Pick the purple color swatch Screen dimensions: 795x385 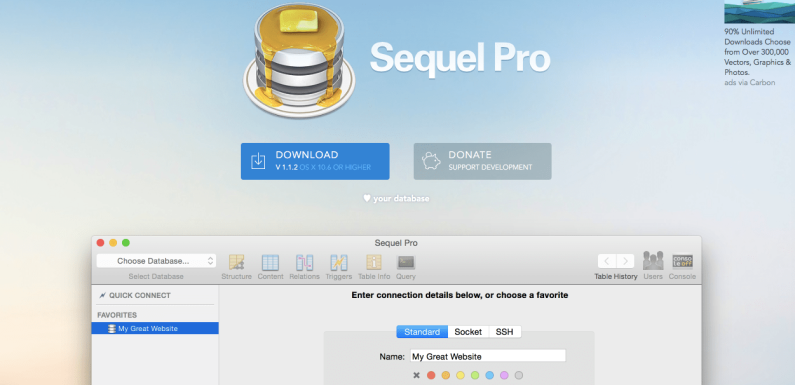click(x=504, y=375)
